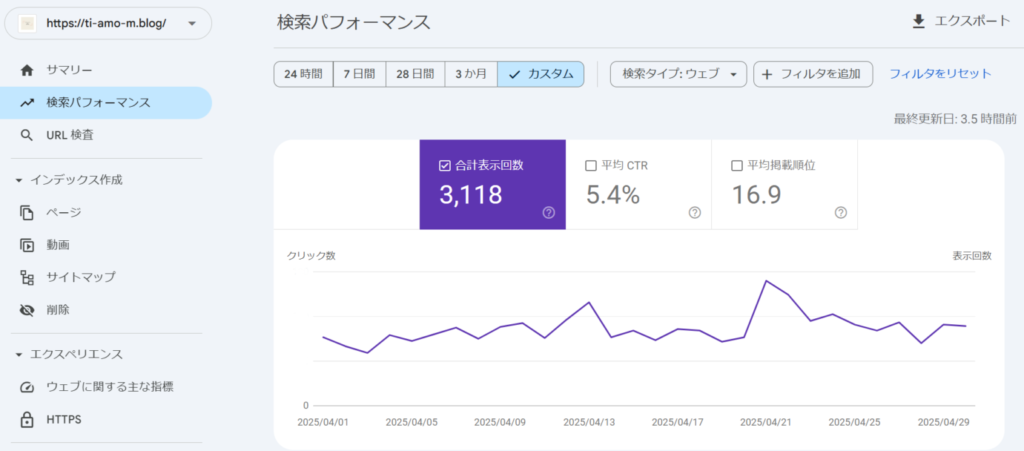Click the 削除 removals icon
The image size is (1024, 451).
[x=27, y=310]
